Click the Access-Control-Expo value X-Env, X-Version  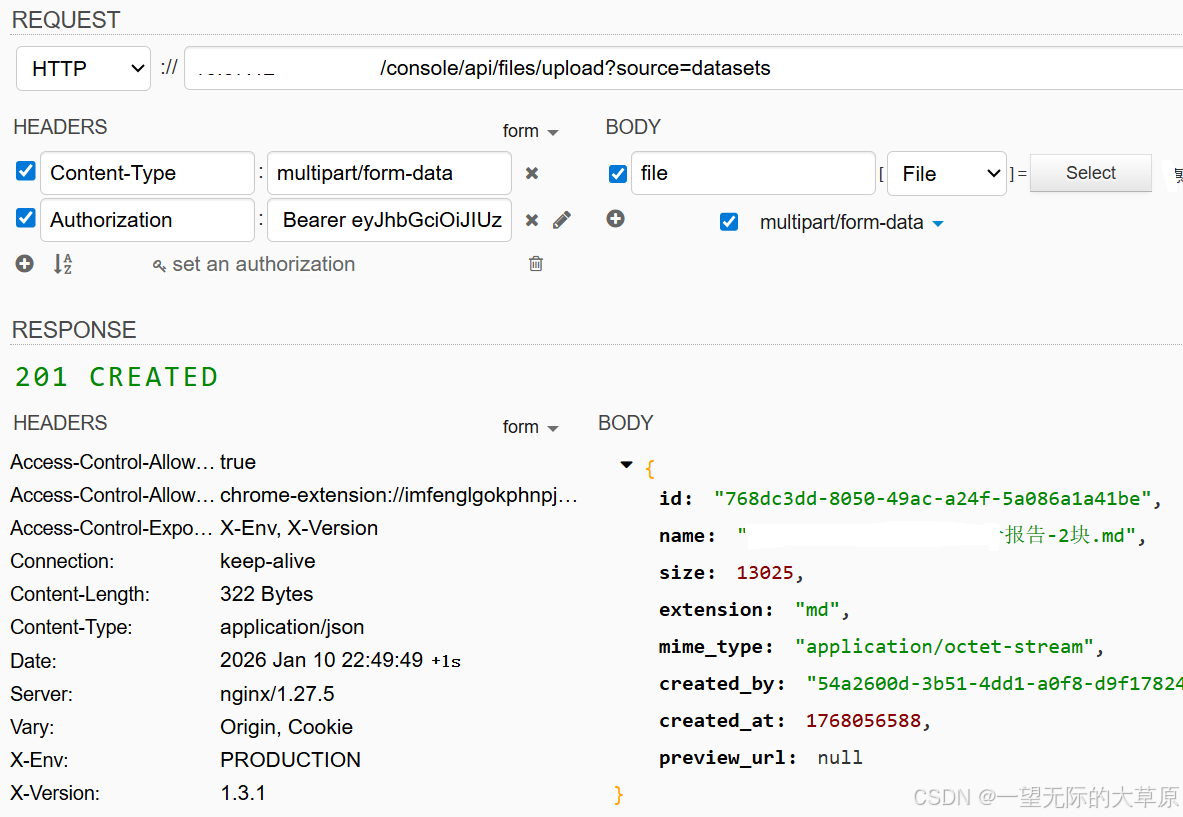point(299,527)
